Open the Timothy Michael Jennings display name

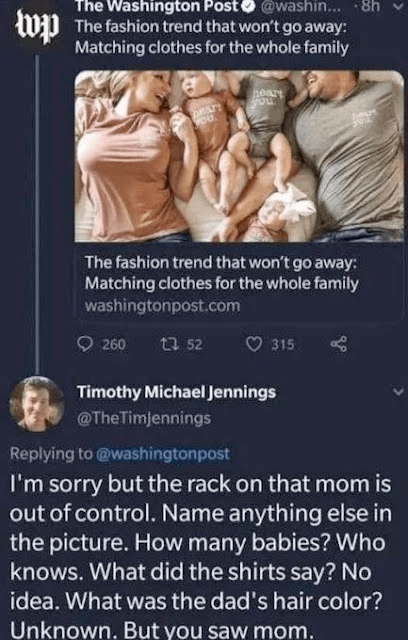177,392
